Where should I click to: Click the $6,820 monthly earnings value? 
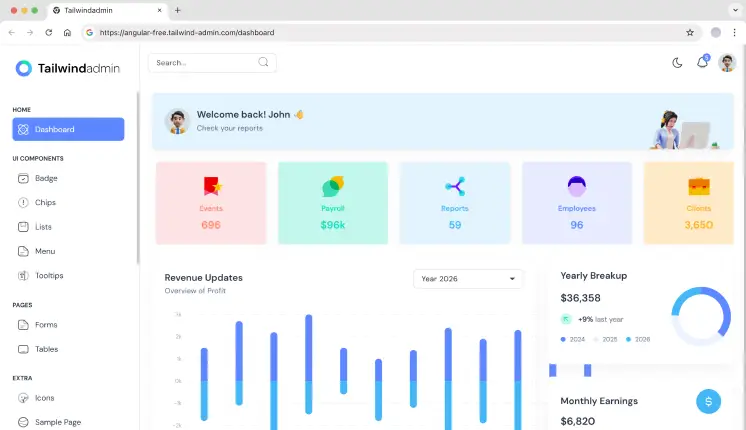pyautogui.click(x=578, y=421)
